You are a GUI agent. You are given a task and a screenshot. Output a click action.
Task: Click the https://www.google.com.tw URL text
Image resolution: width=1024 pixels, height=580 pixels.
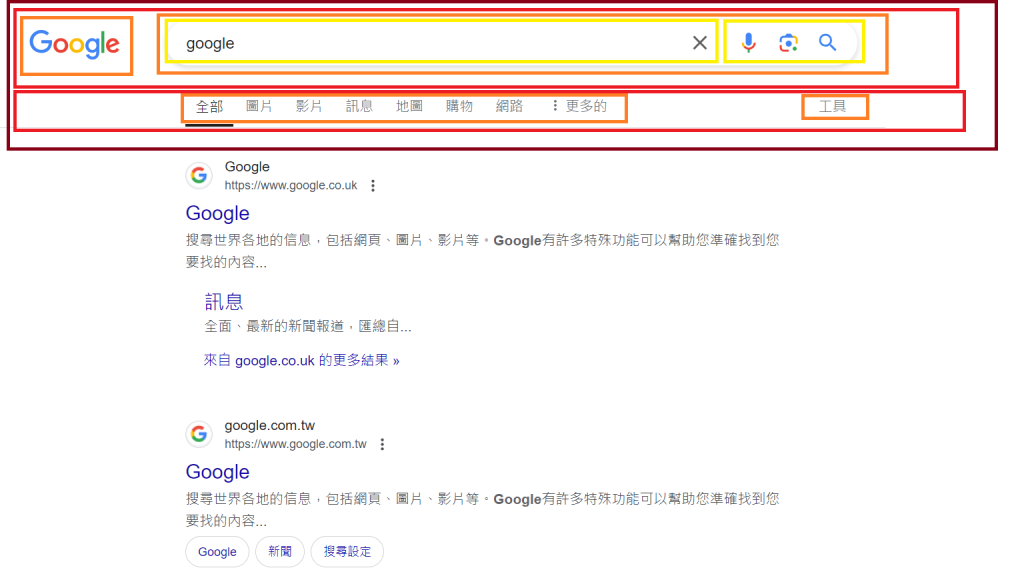click(295, 444)
